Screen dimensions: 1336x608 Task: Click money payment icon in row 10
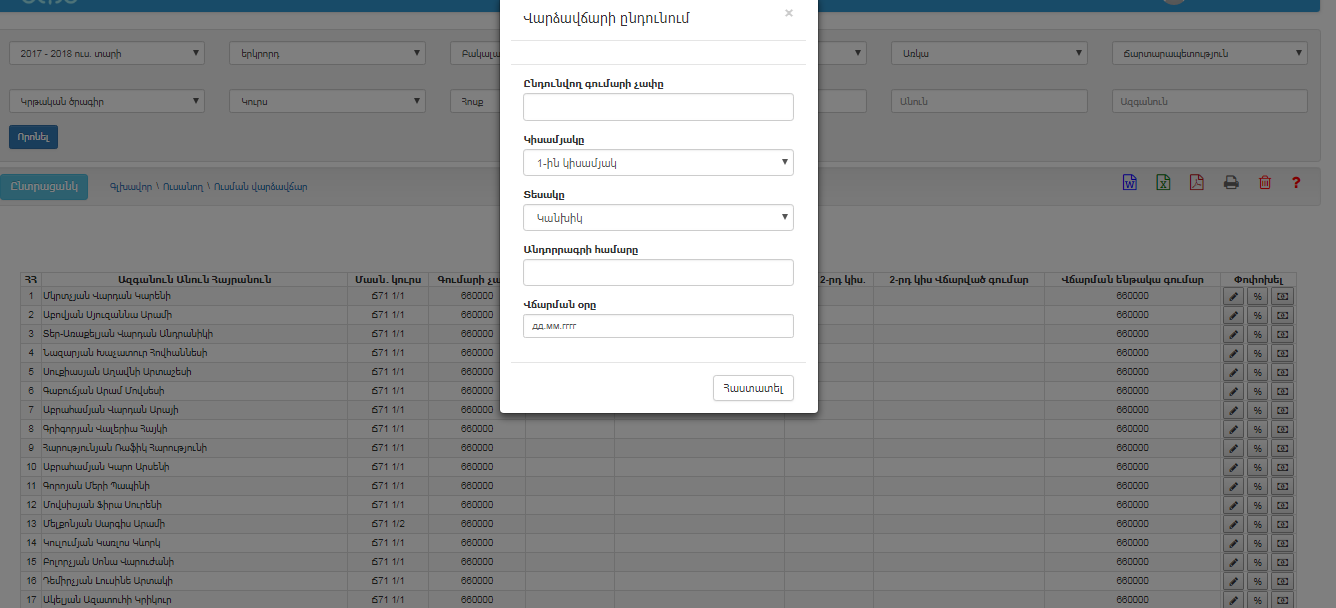coord(1282,467)
